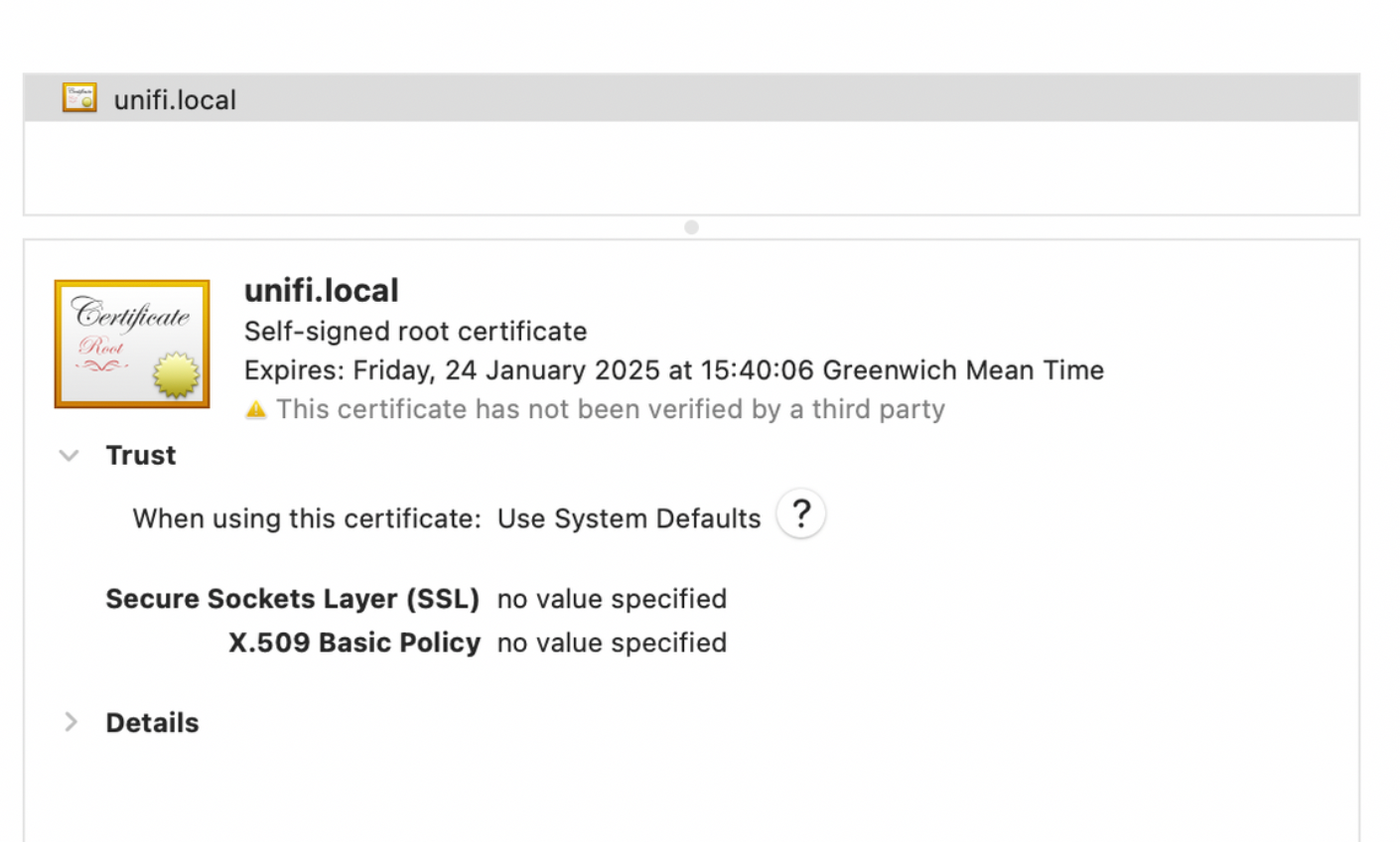
Task: Collapse the Trust section chevron
Action: coord(69,456)
